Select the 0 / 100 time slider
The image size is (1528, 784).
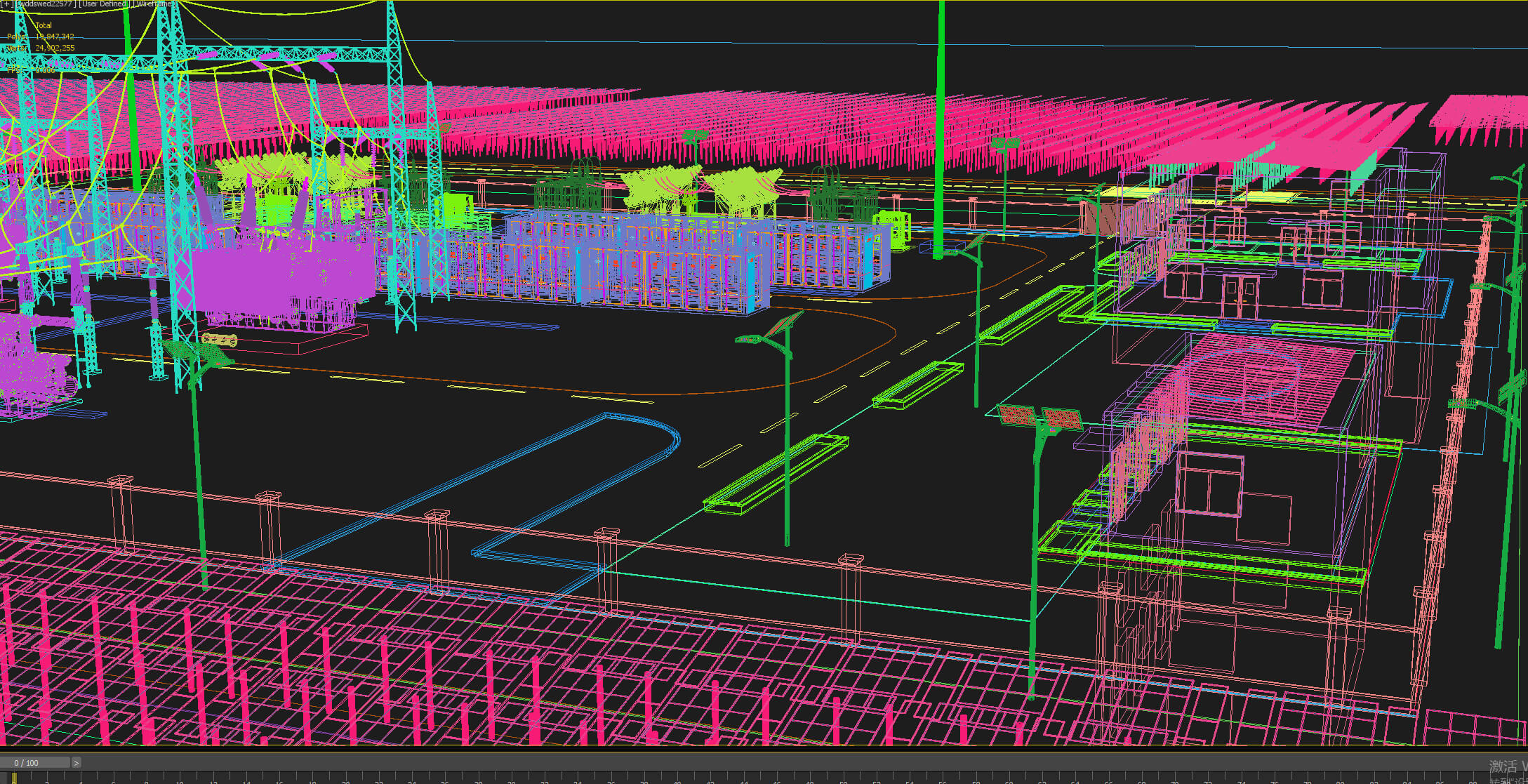click(x=35, y=763)
